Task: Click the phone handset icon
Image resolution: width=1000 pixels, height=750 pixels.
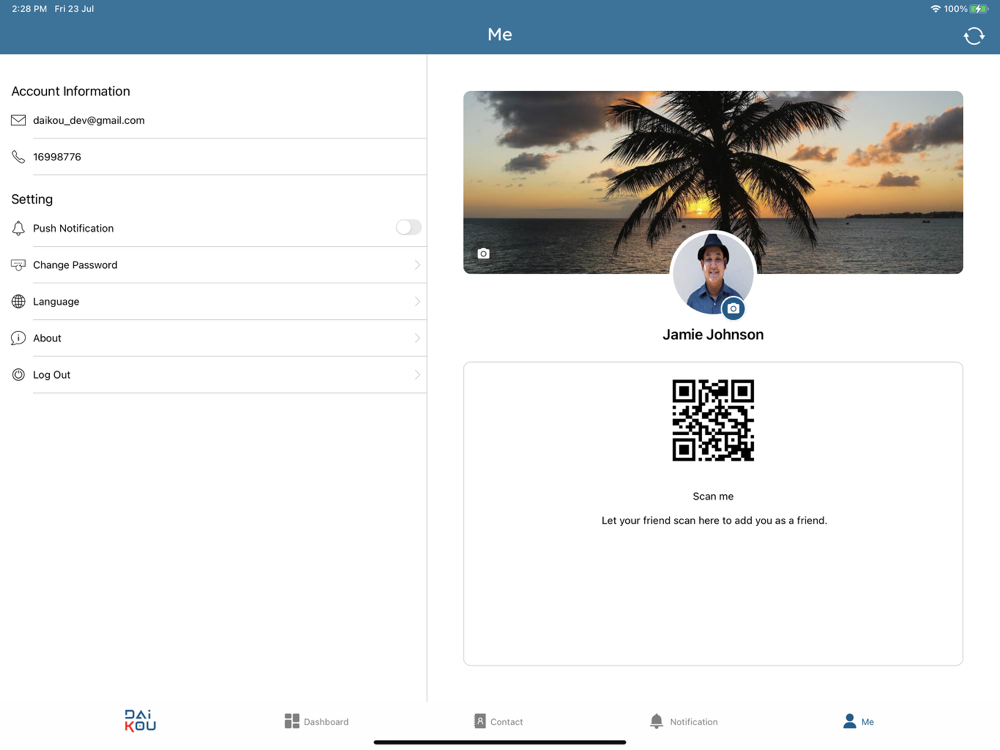Action: [x=18, y=157]
